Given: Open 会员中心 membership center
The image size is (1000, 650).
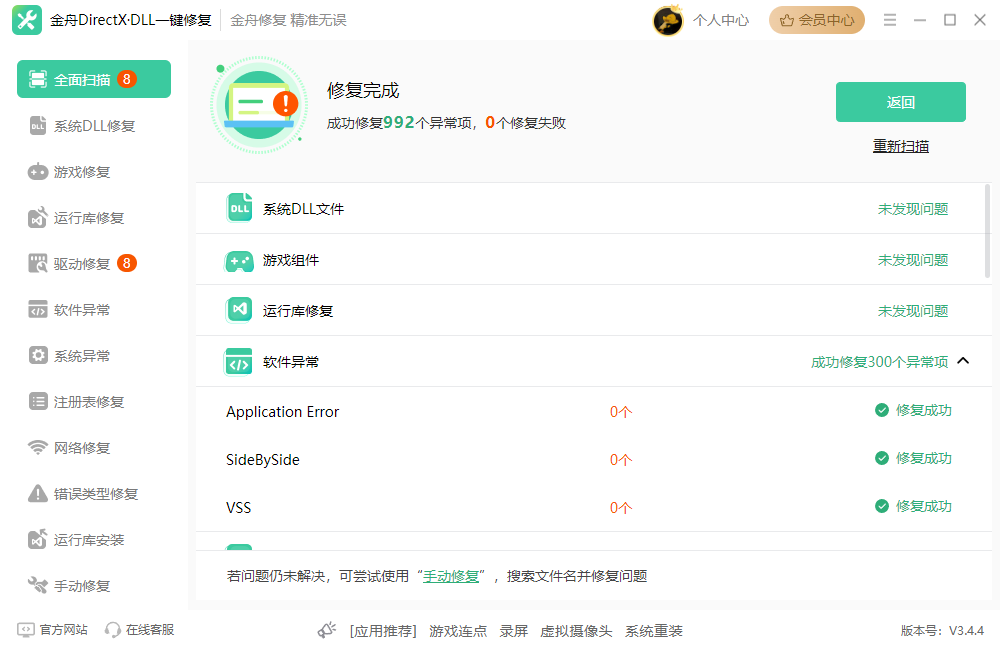Looking at the screenshot, I should pos(816,19).
